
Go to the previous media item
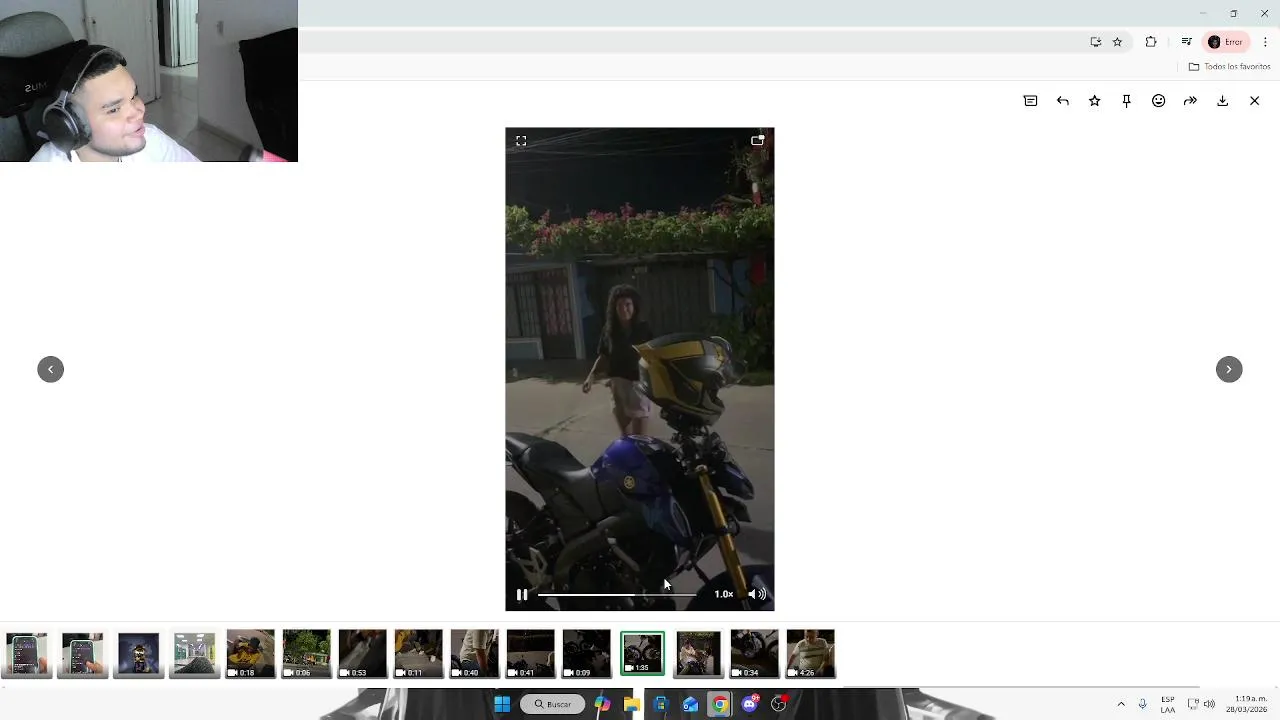click(x=50, y=369)
